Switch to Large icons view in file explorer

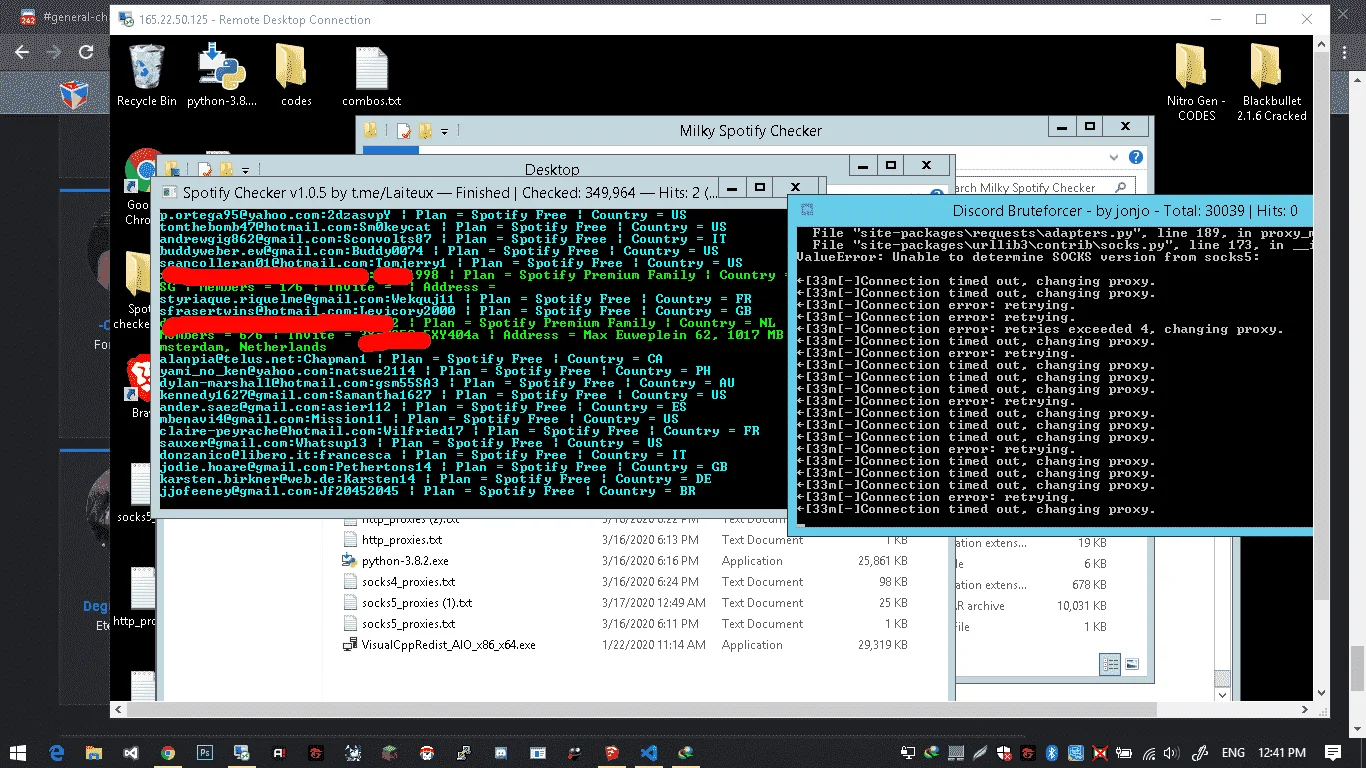(x=1132, y=664)
